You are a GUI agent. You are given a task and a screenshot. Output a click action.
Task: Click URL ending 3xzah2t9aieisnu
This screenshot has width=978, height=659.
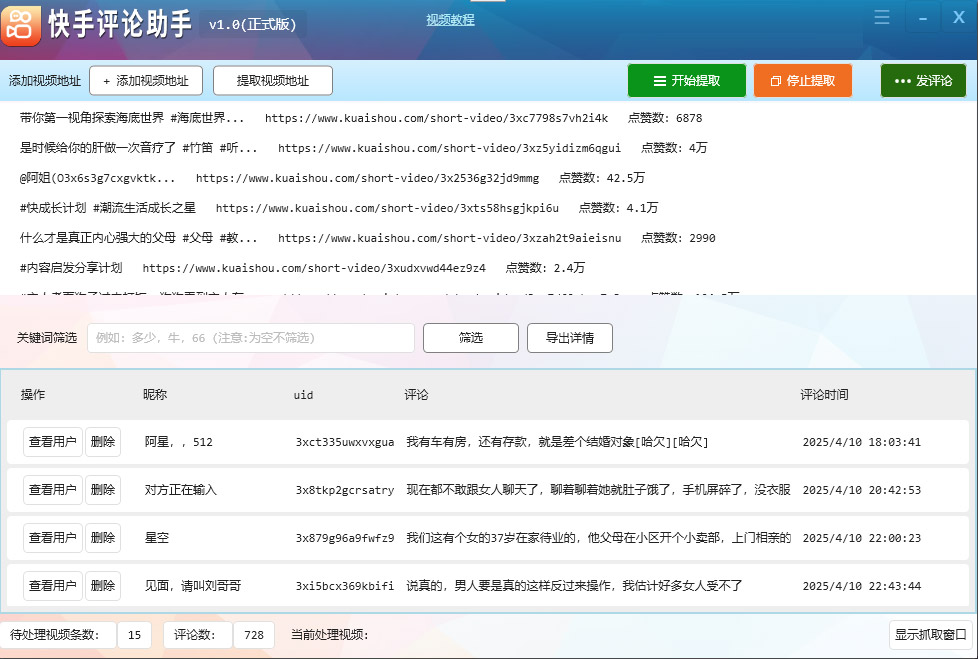click(449, 238)
